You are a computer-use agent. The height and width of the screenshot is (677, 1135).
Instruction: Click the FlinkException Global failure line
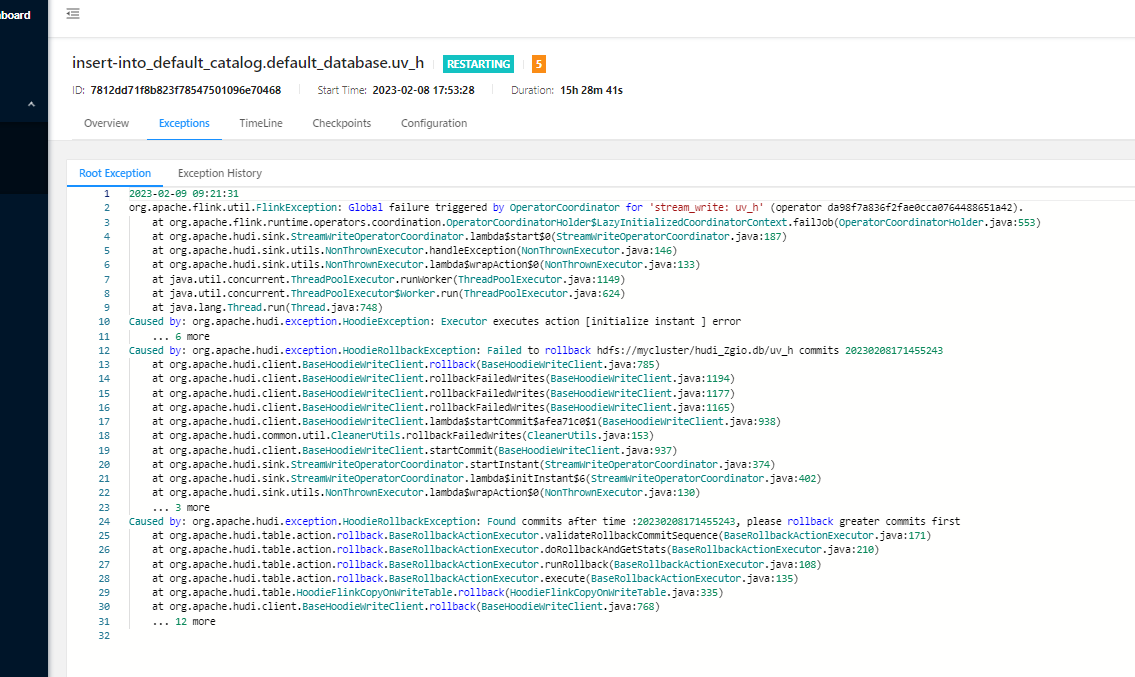tap(576, 208)
